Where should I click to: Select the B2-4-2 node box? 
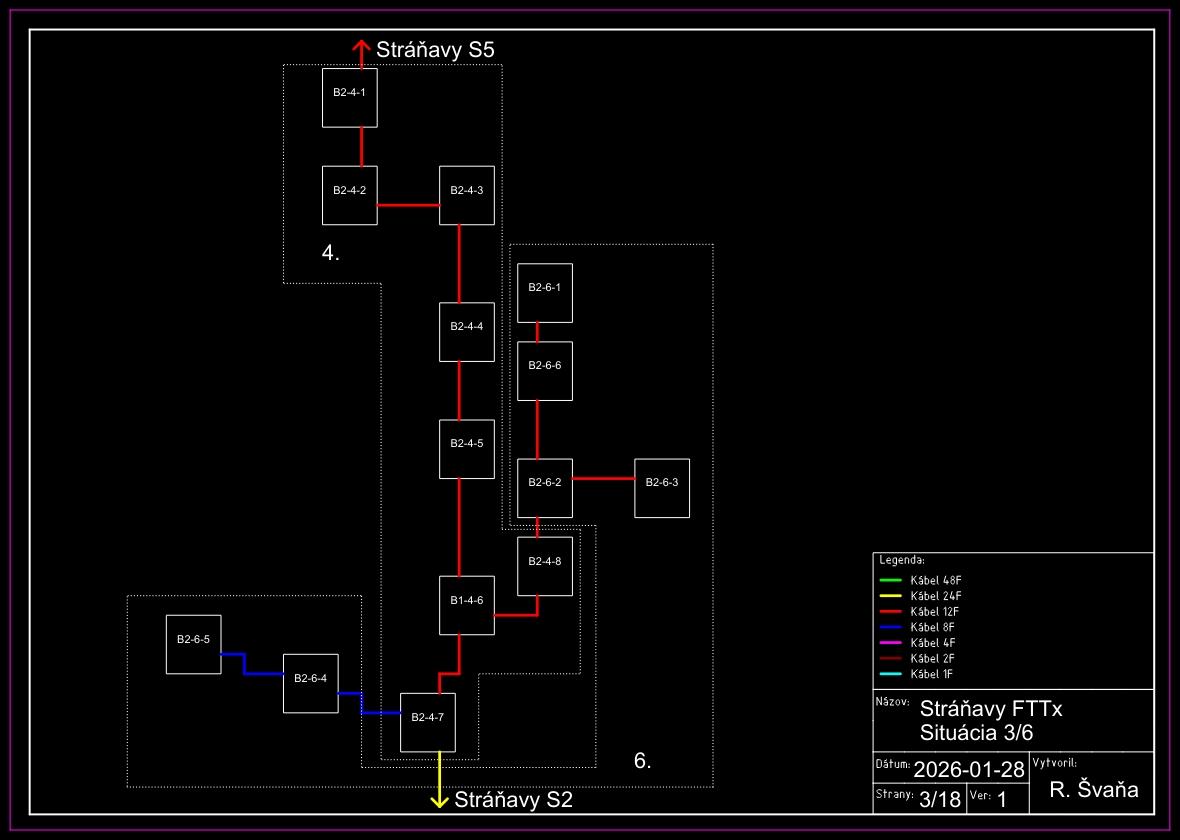pyautogui.click(x=349, y=196)
